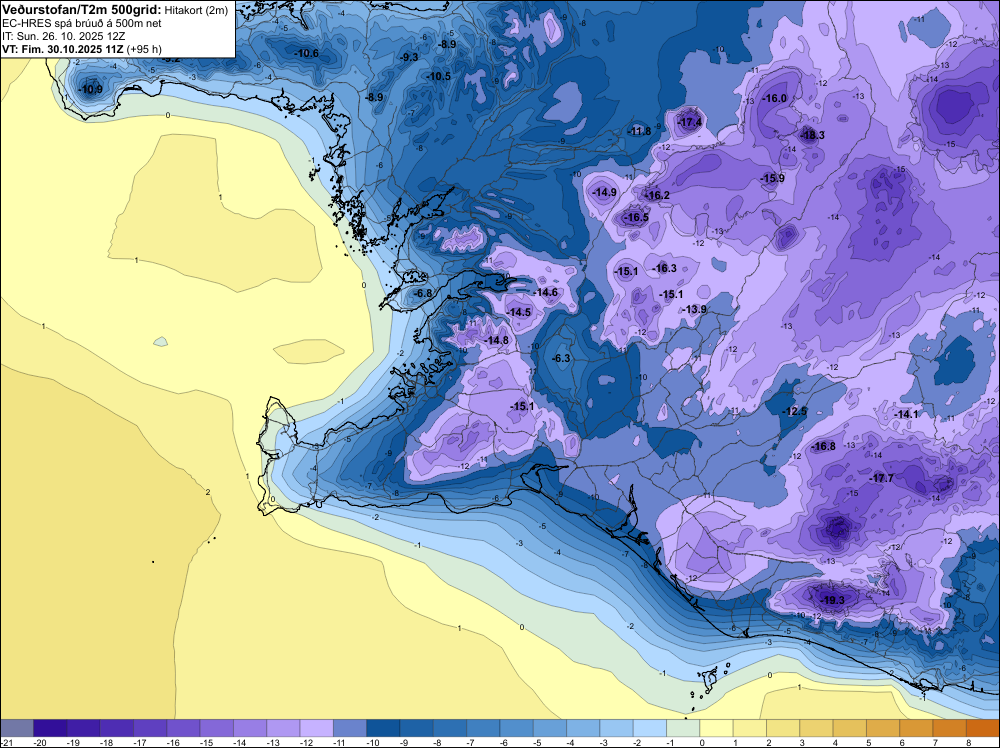The image size is (1000, 748).
Task: Select the light lavender legend swatch labeled -12
Action: tap(316, 728)
